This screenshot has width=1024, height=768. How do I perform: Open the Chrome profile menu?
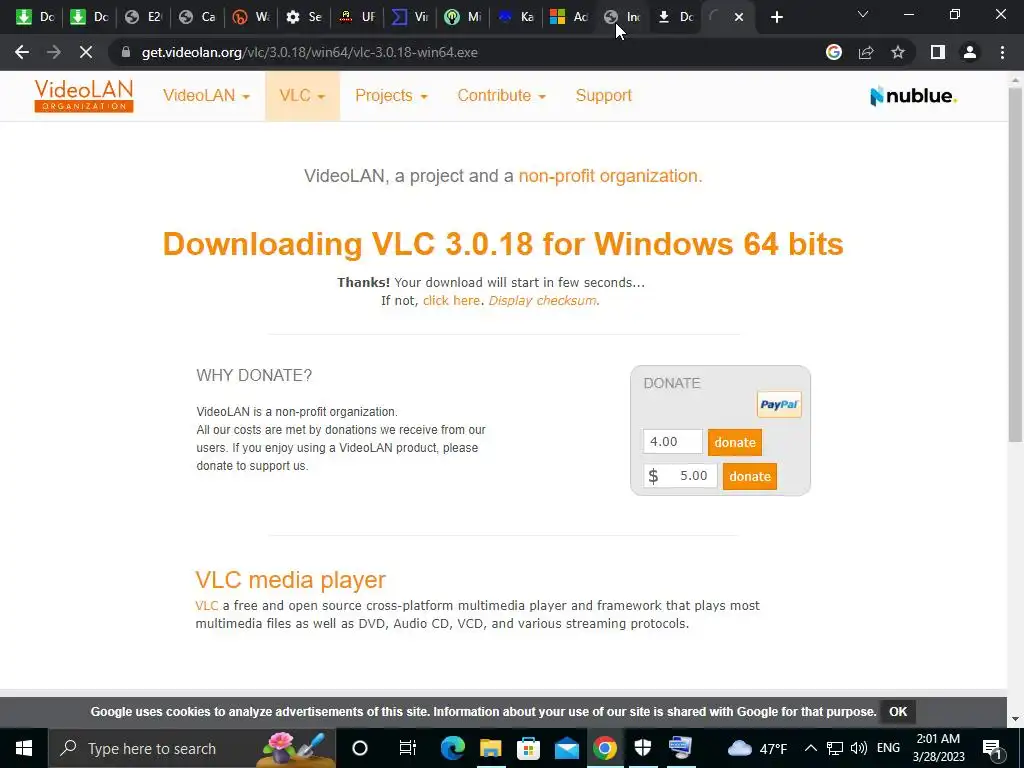click(x=970, y=52)
